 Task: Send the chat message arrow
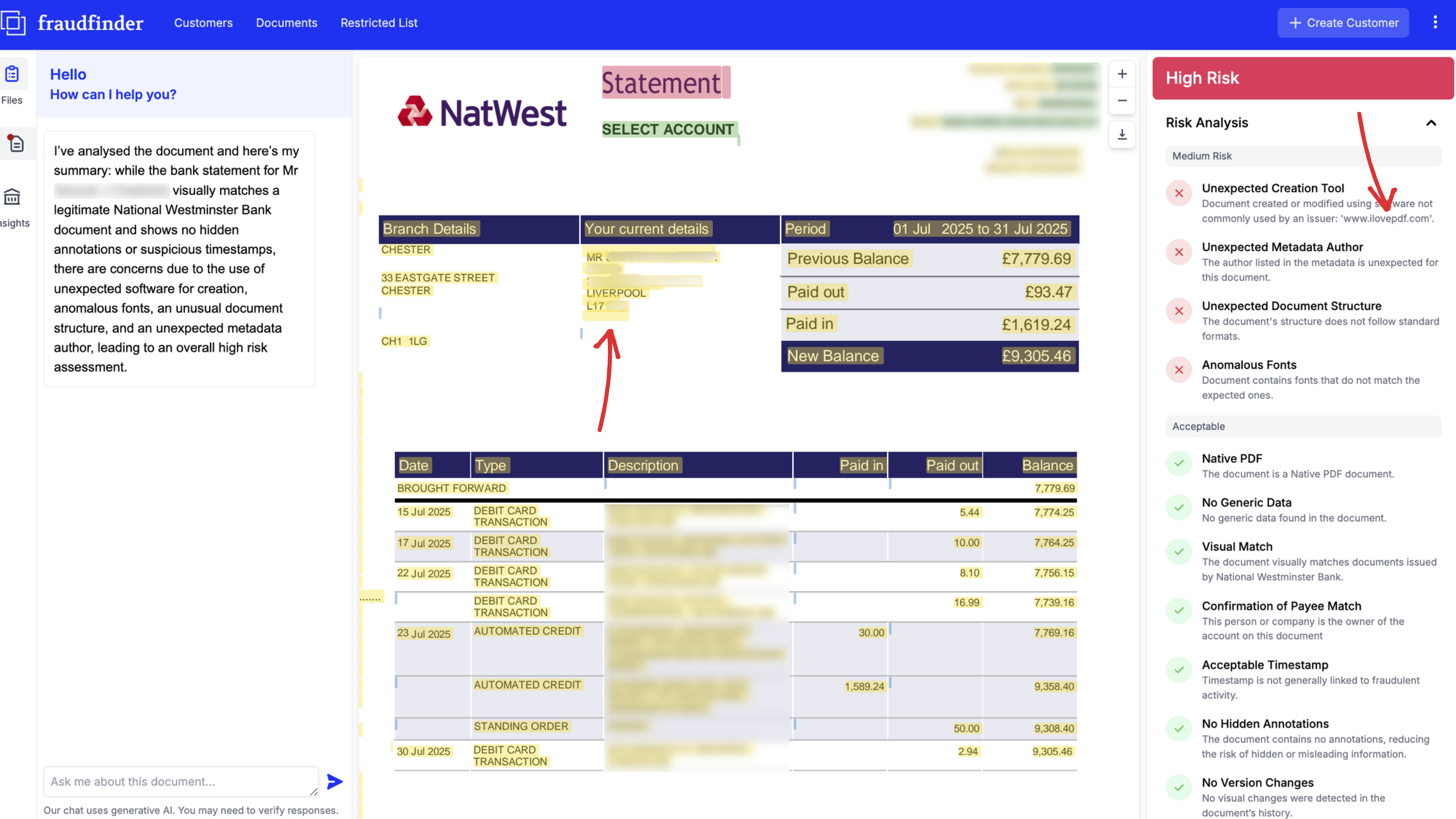coord(335,782)
